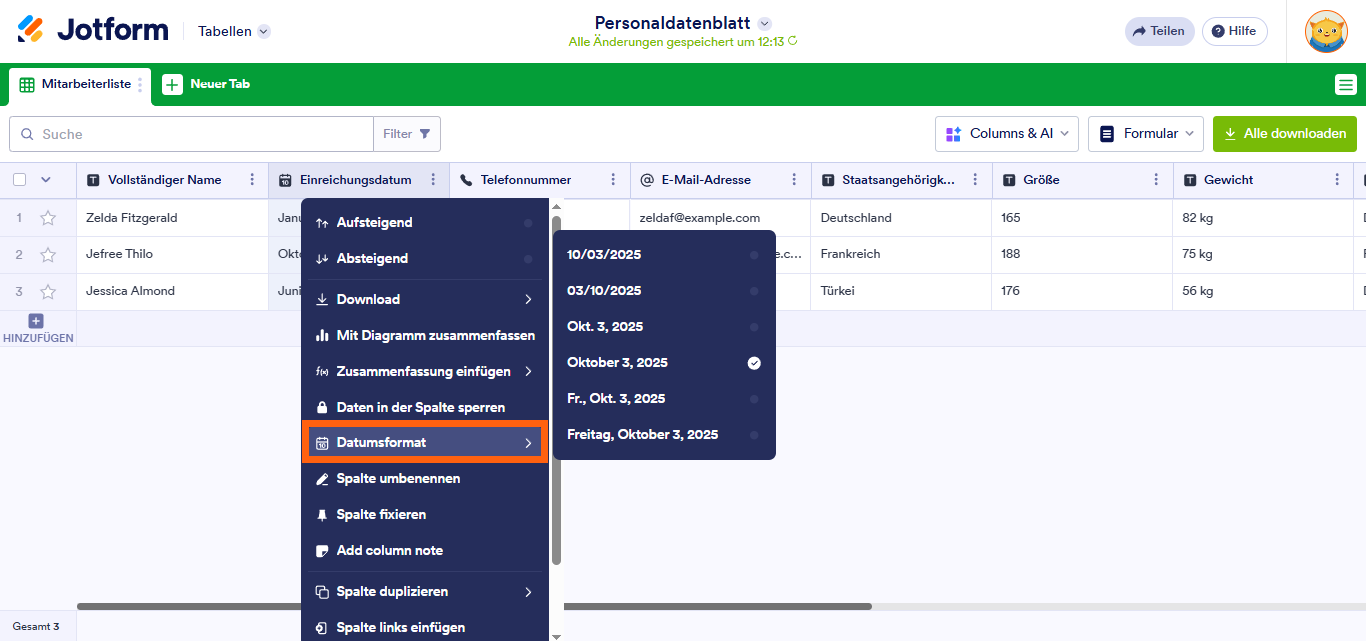The height and width of the screenshot is (641, 1366).
Task: Click the Alle downloaden button
Action: point(1285,133)
